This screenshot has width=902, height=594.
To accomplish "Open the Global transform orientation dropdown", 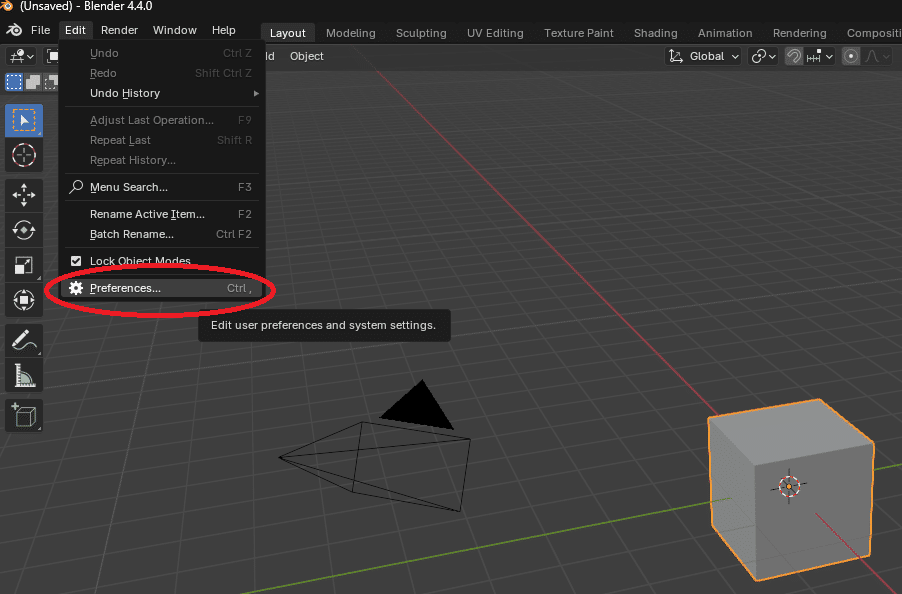I will 703,56.
